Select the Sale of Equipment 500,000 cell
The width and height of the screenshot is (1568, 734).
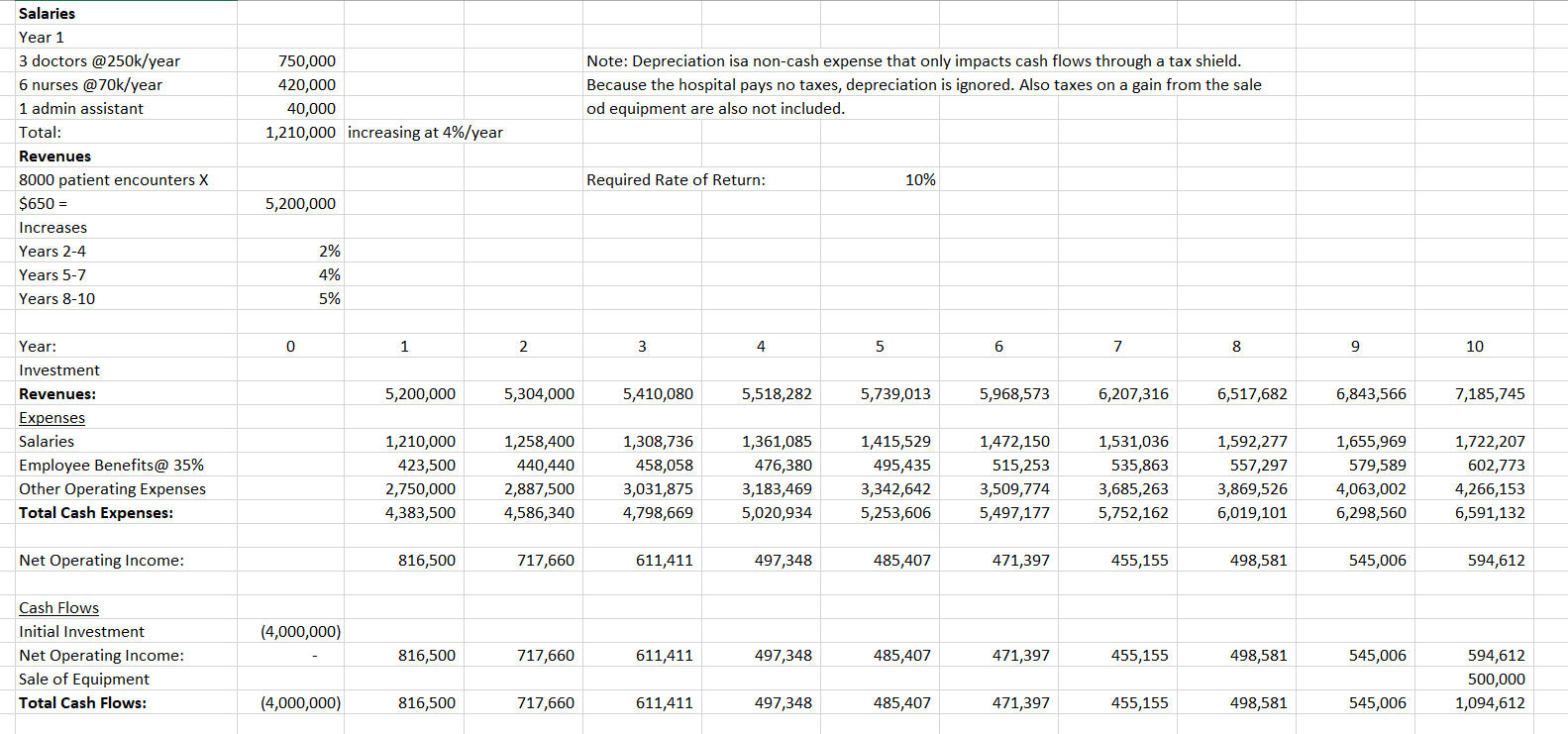(1496, 679)
